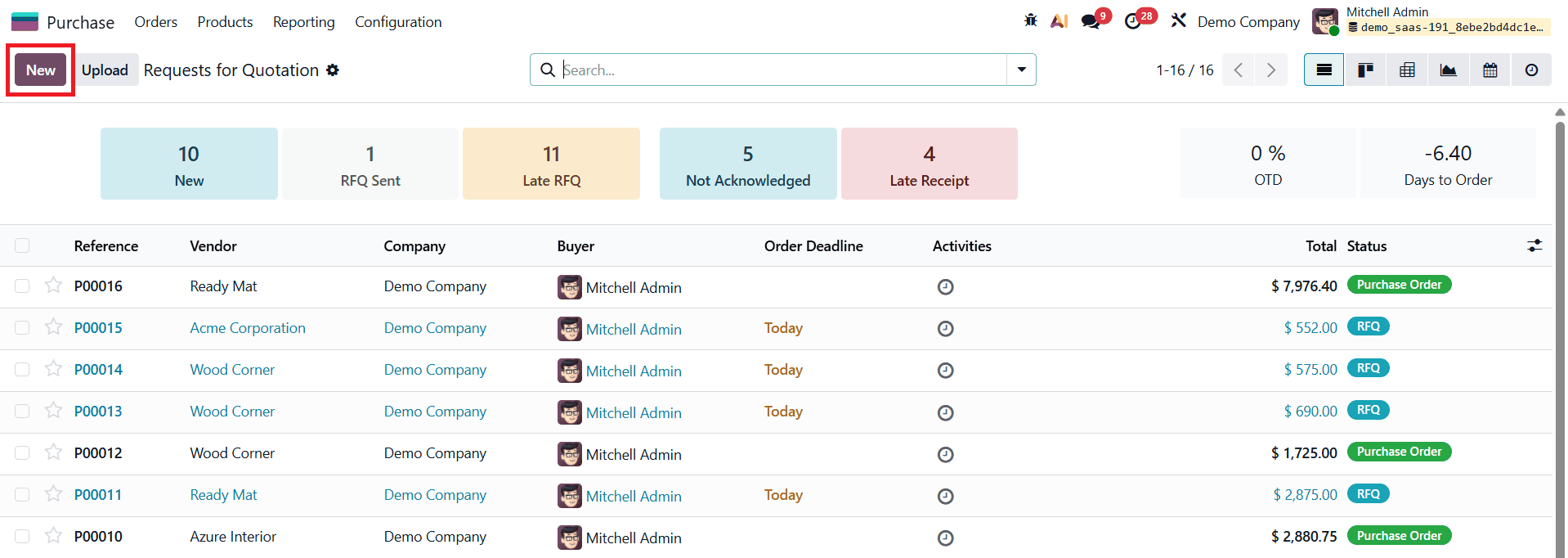This screenshot has height=558, width=1568.
Task: Star the P00016 order as favorite
Action: pyautogui.click(x=54, y=286)
